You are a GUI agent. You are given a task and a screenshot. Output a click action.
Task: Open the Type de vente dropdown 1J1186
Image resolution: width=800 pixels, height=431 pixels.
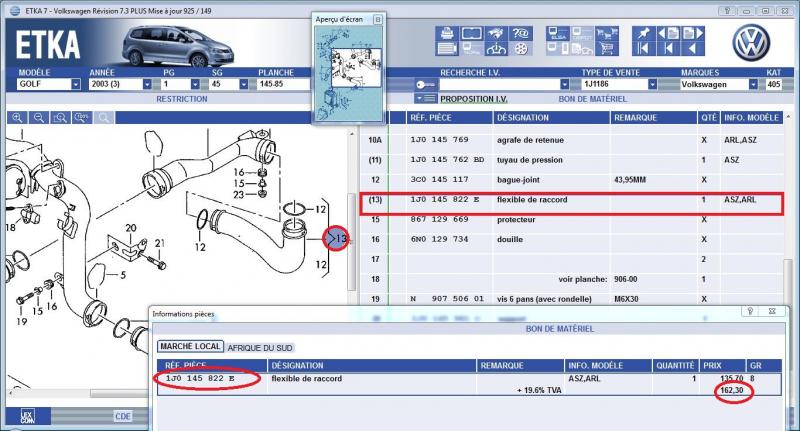pos(652,84)
